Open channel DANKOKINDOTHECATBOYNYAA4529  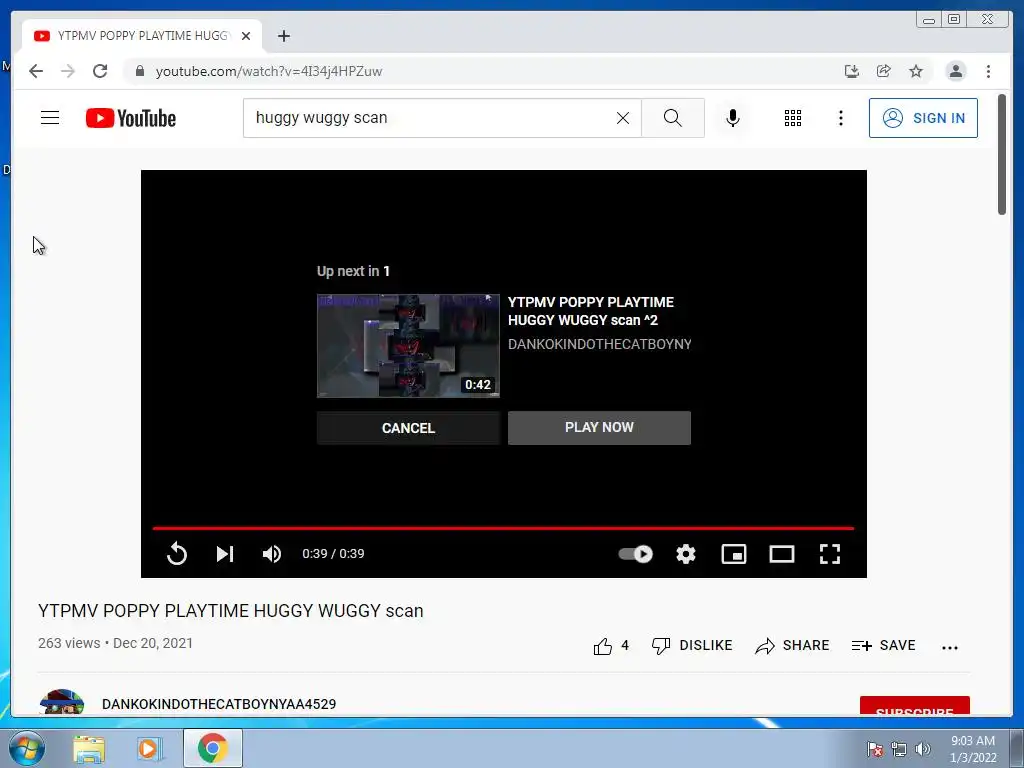click(x=219, y=704)
